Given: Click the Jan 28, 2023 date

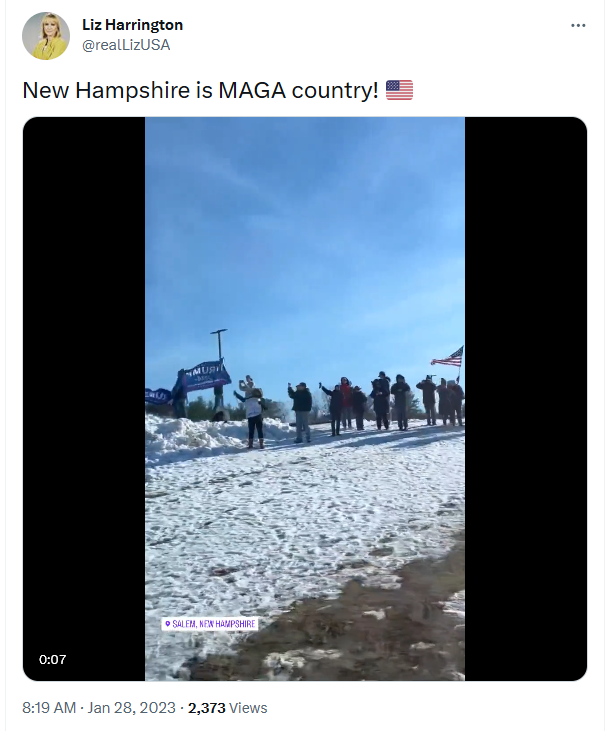Looking at the screenshot, I should pos(131,708).
